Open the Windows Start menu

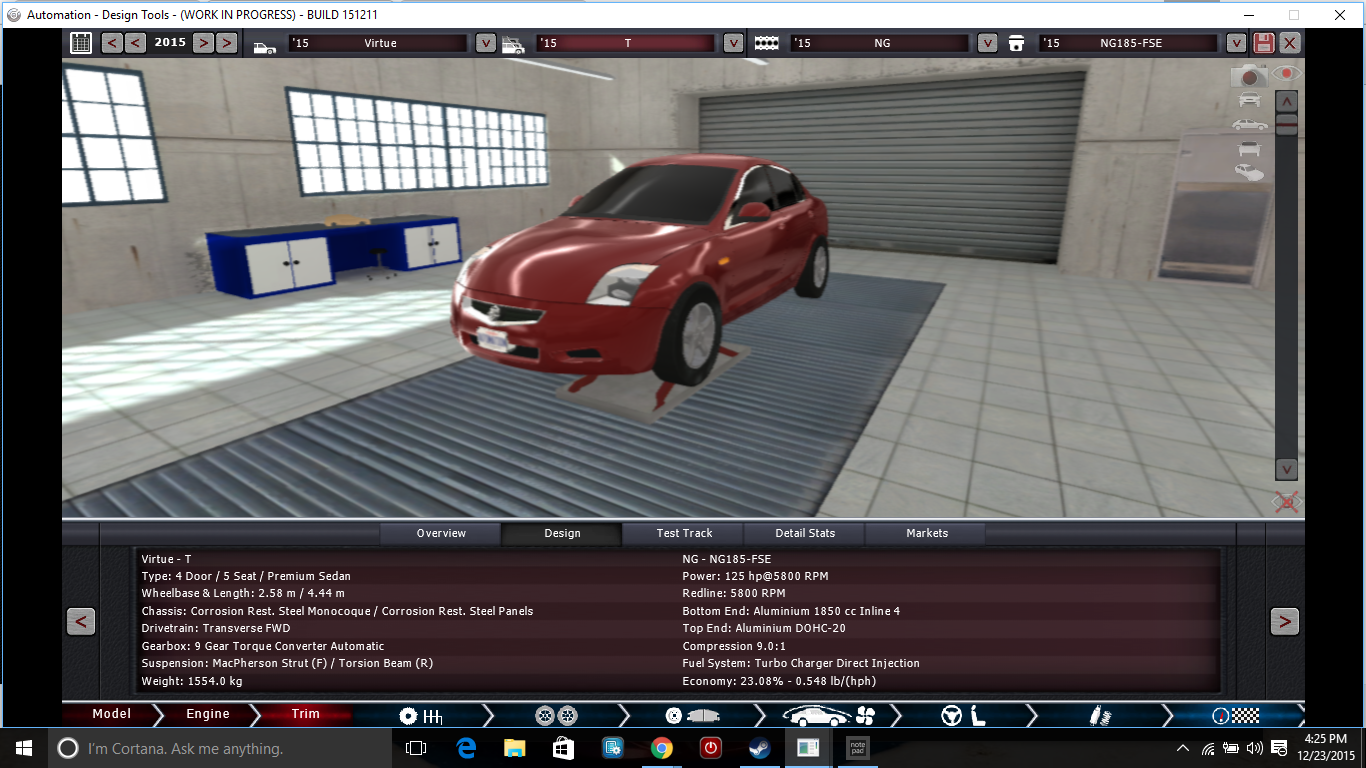point(23,748)
